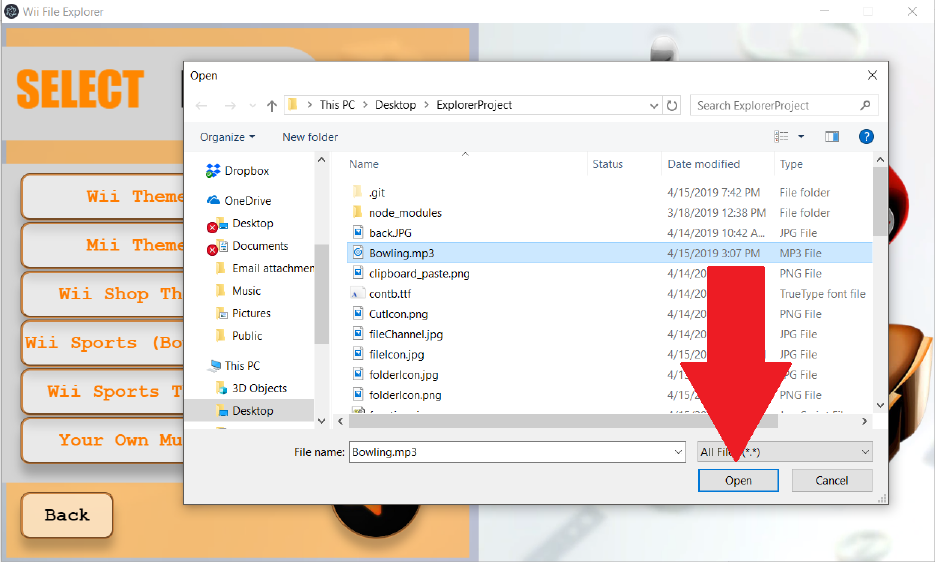
Task: Toggle the preview pane
Action: coord(832,137)
